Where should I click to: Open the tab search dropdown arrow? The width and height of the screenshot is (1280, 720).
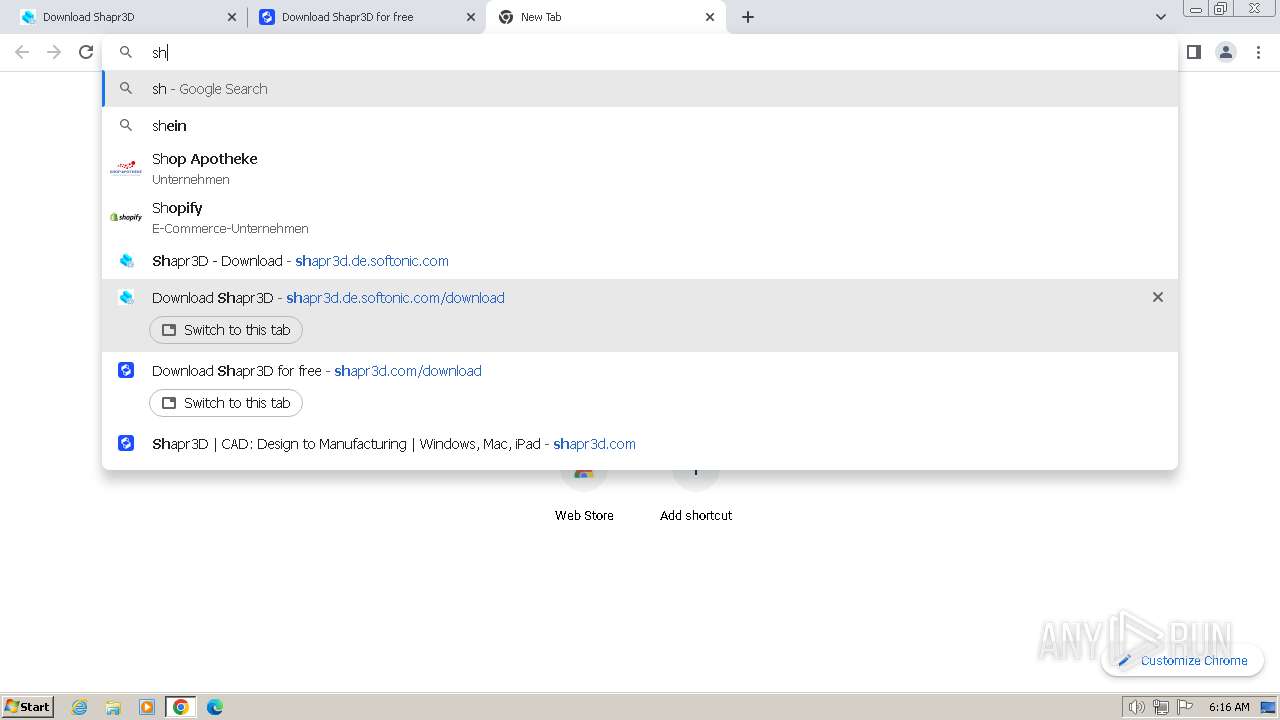pos(1160,17)
